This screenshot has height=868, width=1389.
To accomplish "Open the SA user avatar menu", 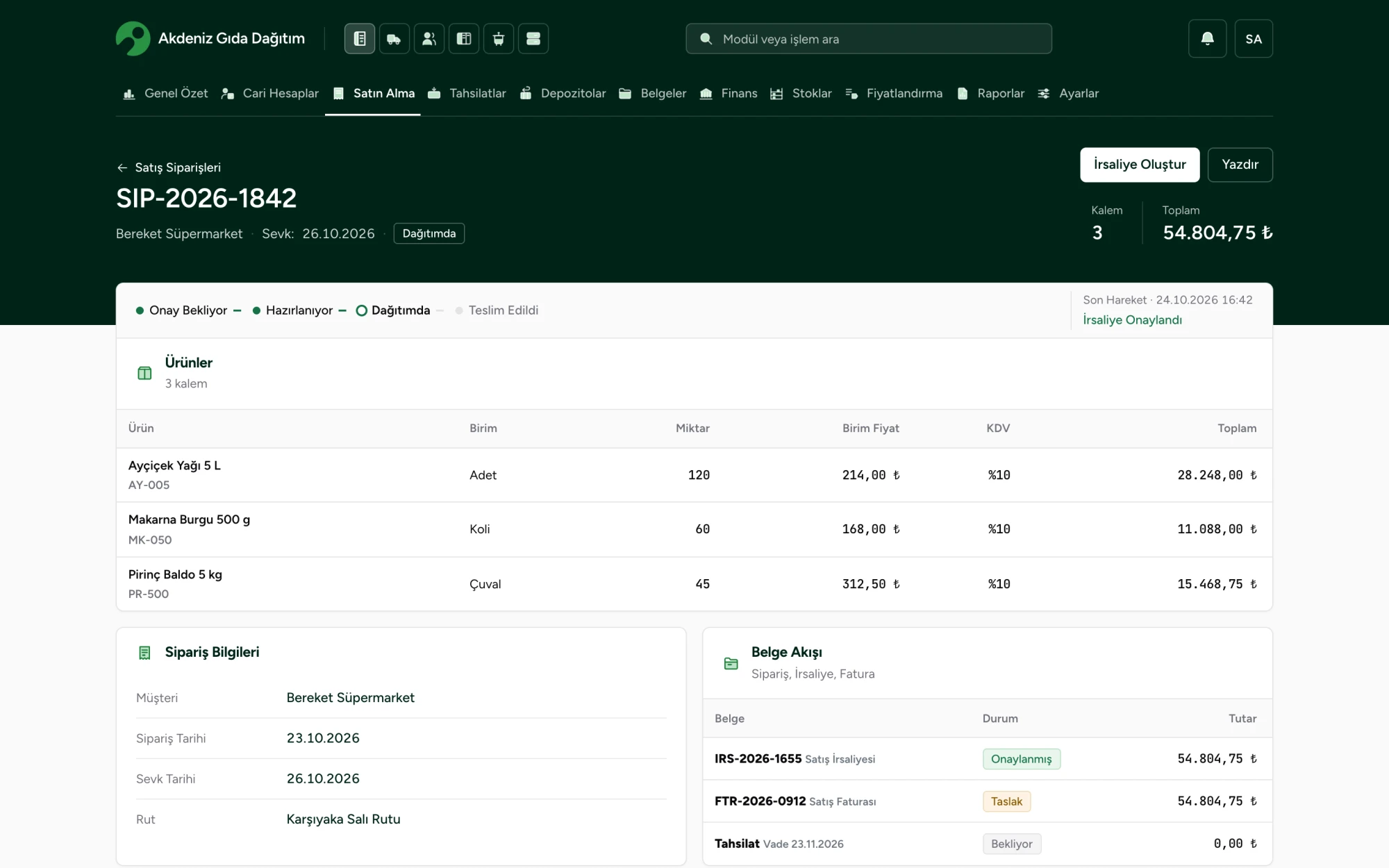I will click(1254, 39).
